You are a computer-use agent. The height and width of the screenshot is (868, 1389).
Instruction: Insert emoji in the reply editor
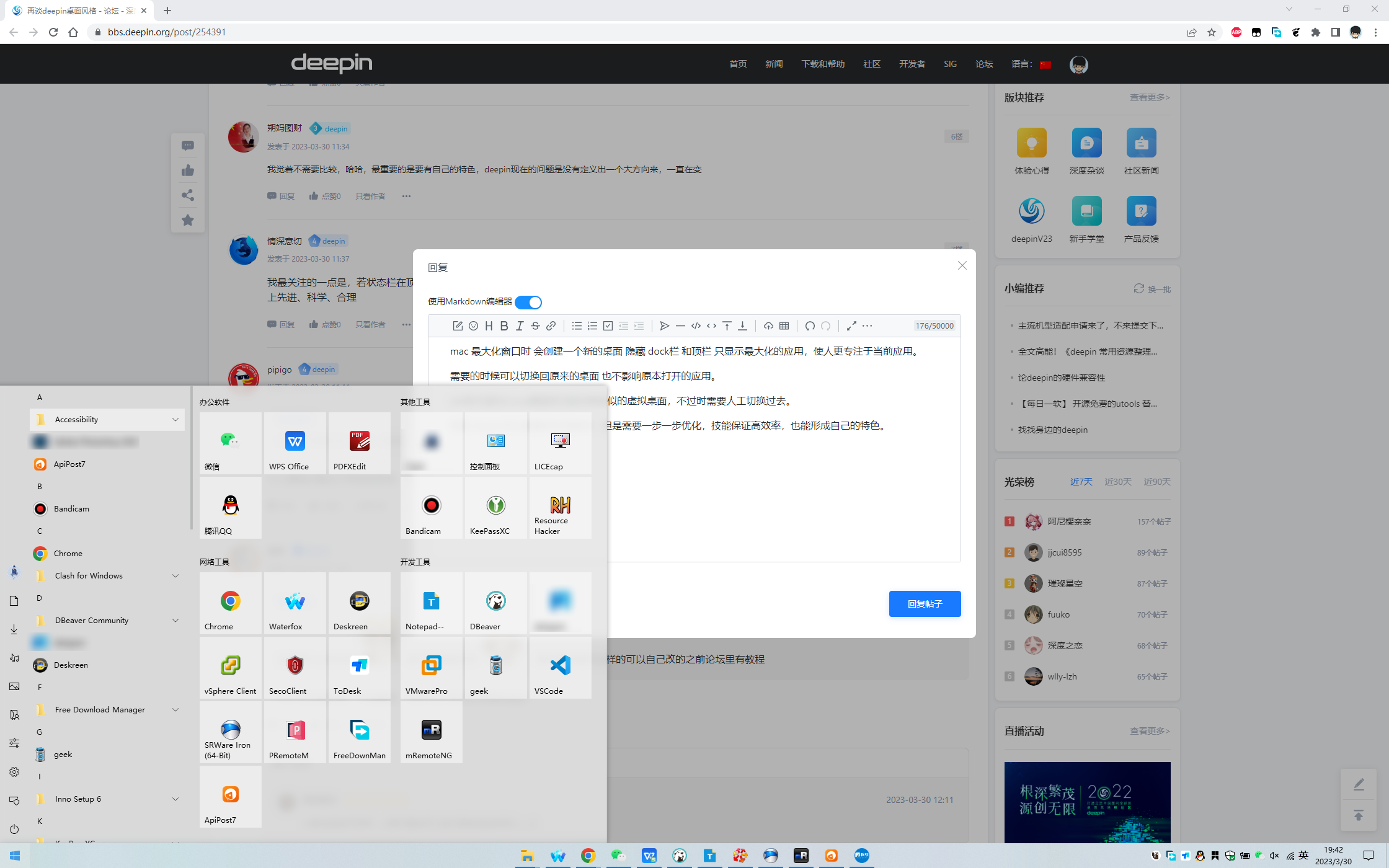(x=473, y=325)
